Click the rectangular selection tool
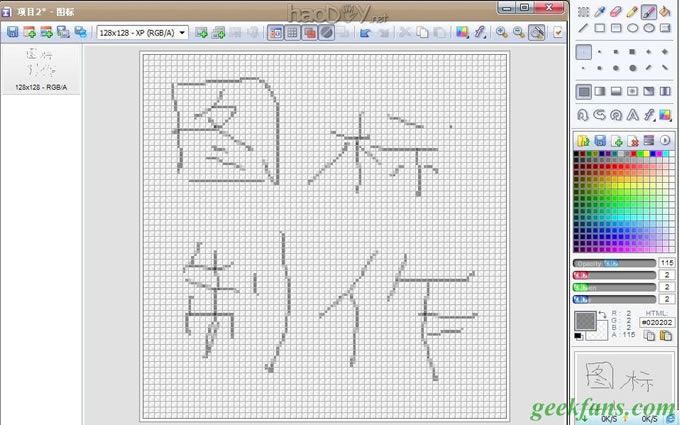This screenshot has height=425, width=680. coord(584,12)
